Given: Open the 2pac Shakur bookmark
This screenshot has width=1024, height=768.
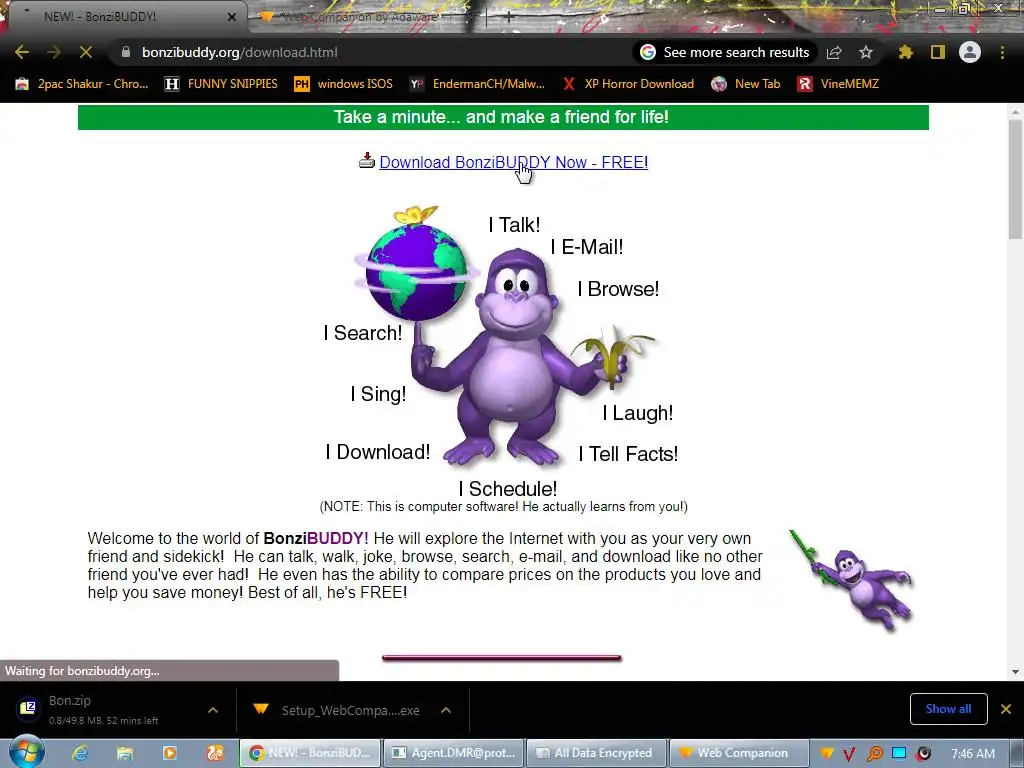Looking at the screenshot, I should point(82,84).
